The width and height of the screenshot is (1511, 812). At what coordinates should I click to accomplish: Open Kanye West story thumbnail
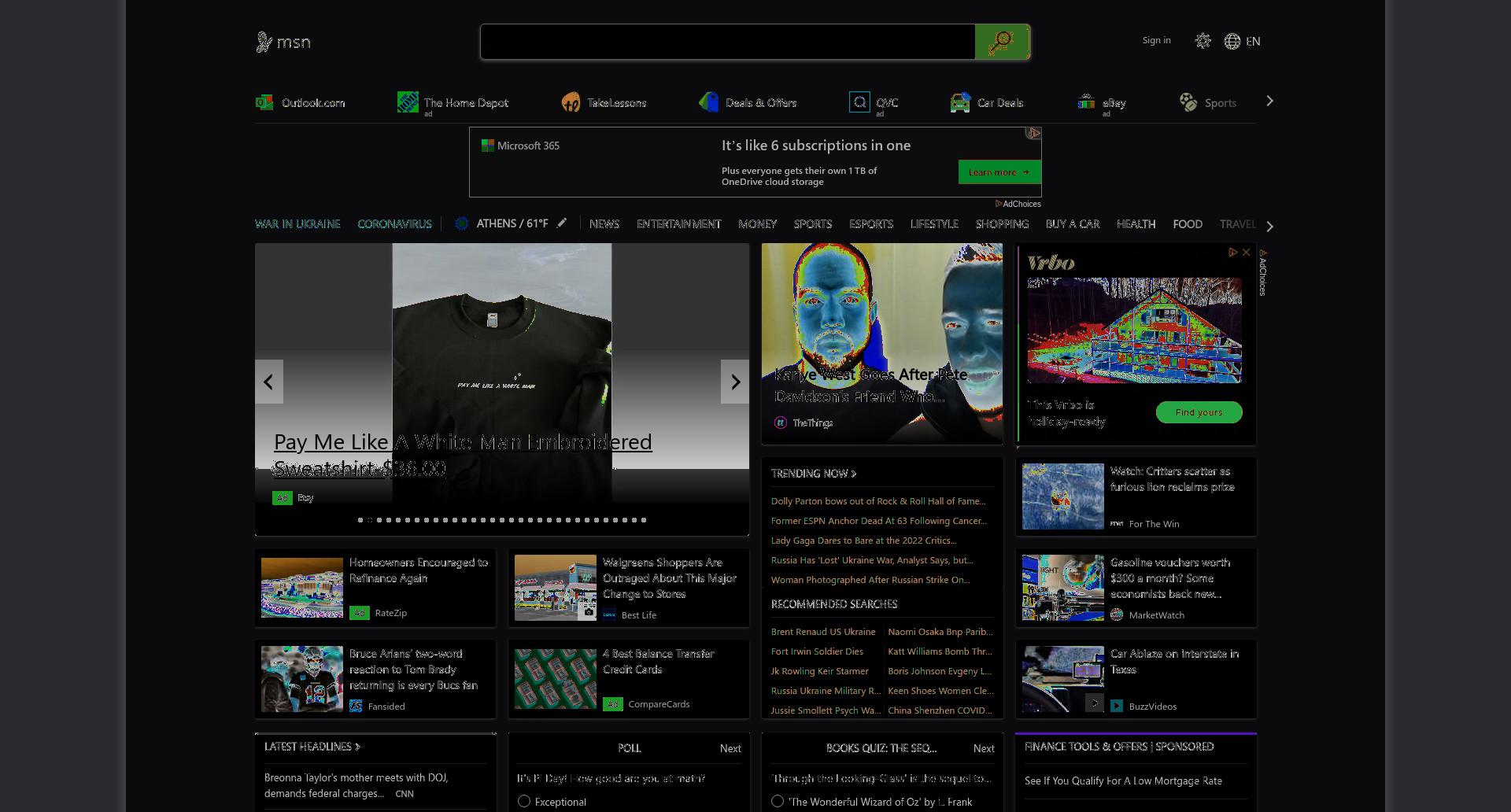882,343
